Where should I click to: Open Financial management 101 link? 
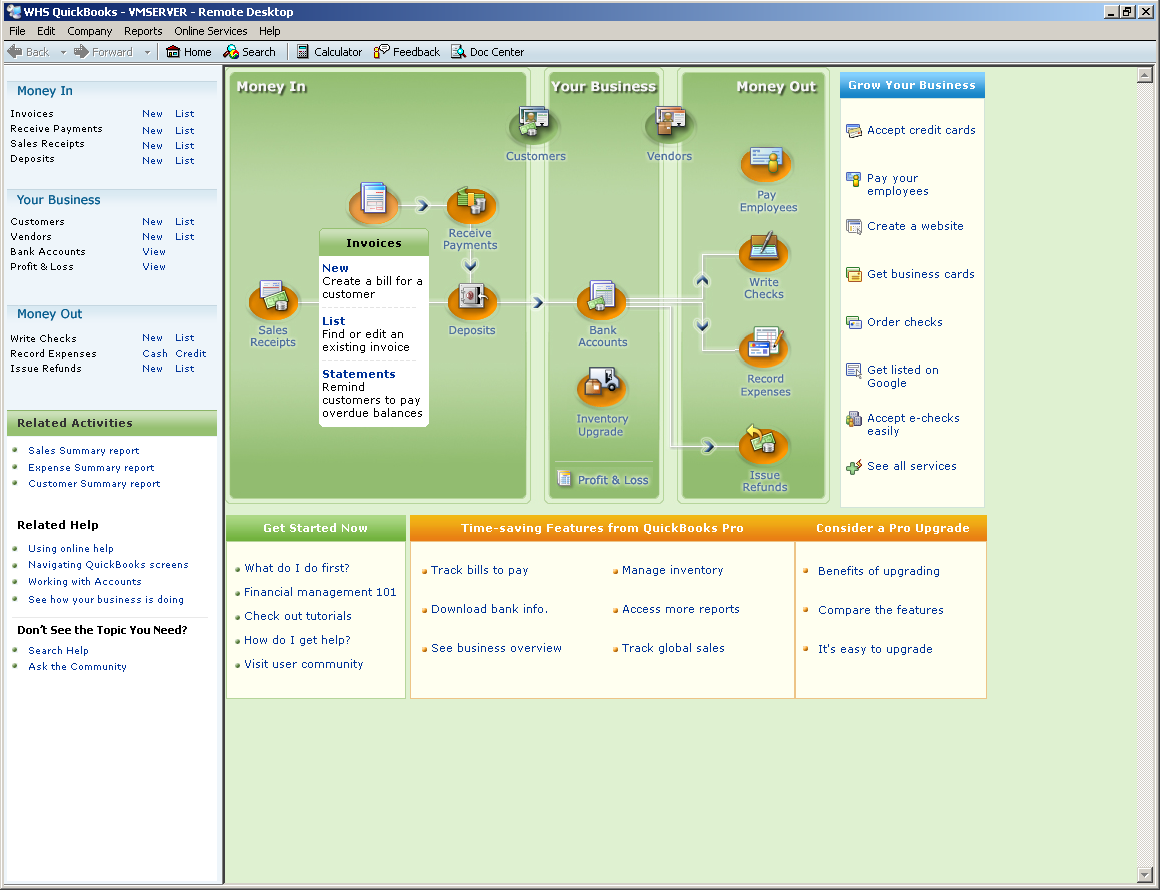click(x=320, y=592)
